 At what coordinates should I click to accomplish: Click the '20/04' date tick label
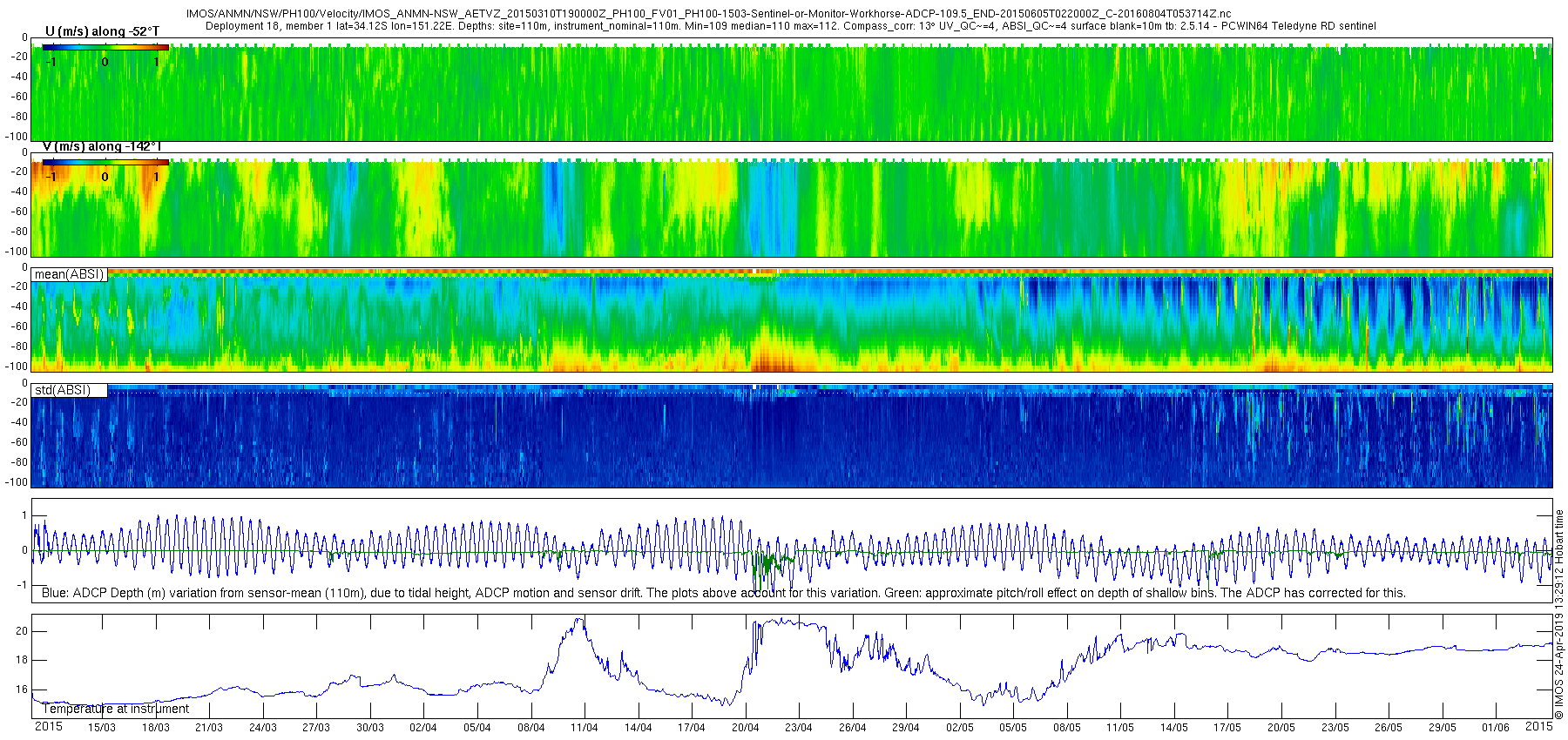[746, 728]
